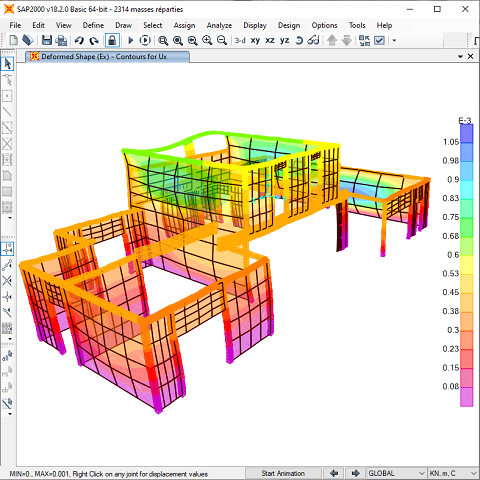Switch to the xy plane view

(x=255, y=40)
